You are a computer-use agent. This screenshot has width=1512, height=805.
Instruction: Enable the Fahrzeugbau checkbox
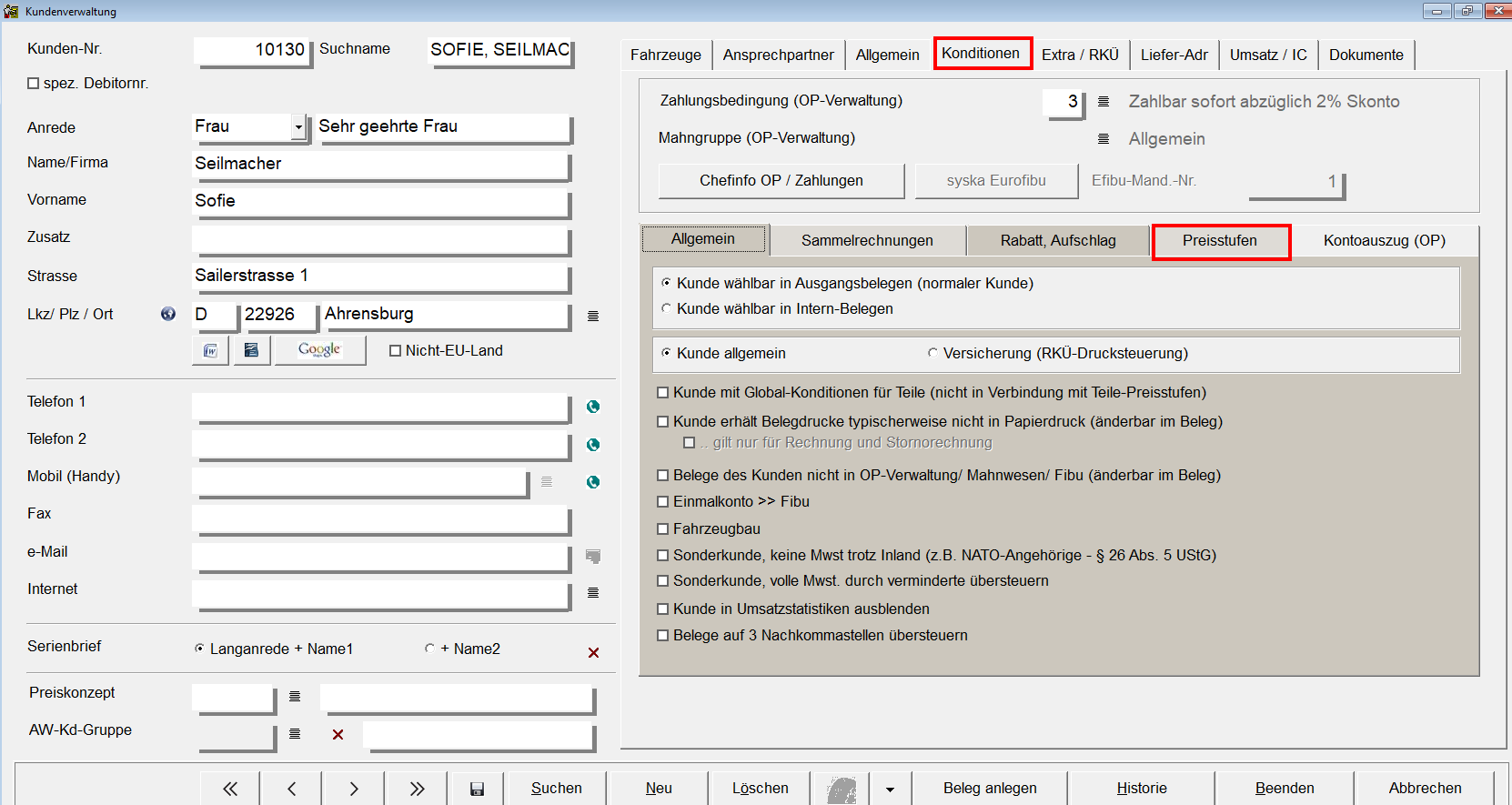(663, 529)
